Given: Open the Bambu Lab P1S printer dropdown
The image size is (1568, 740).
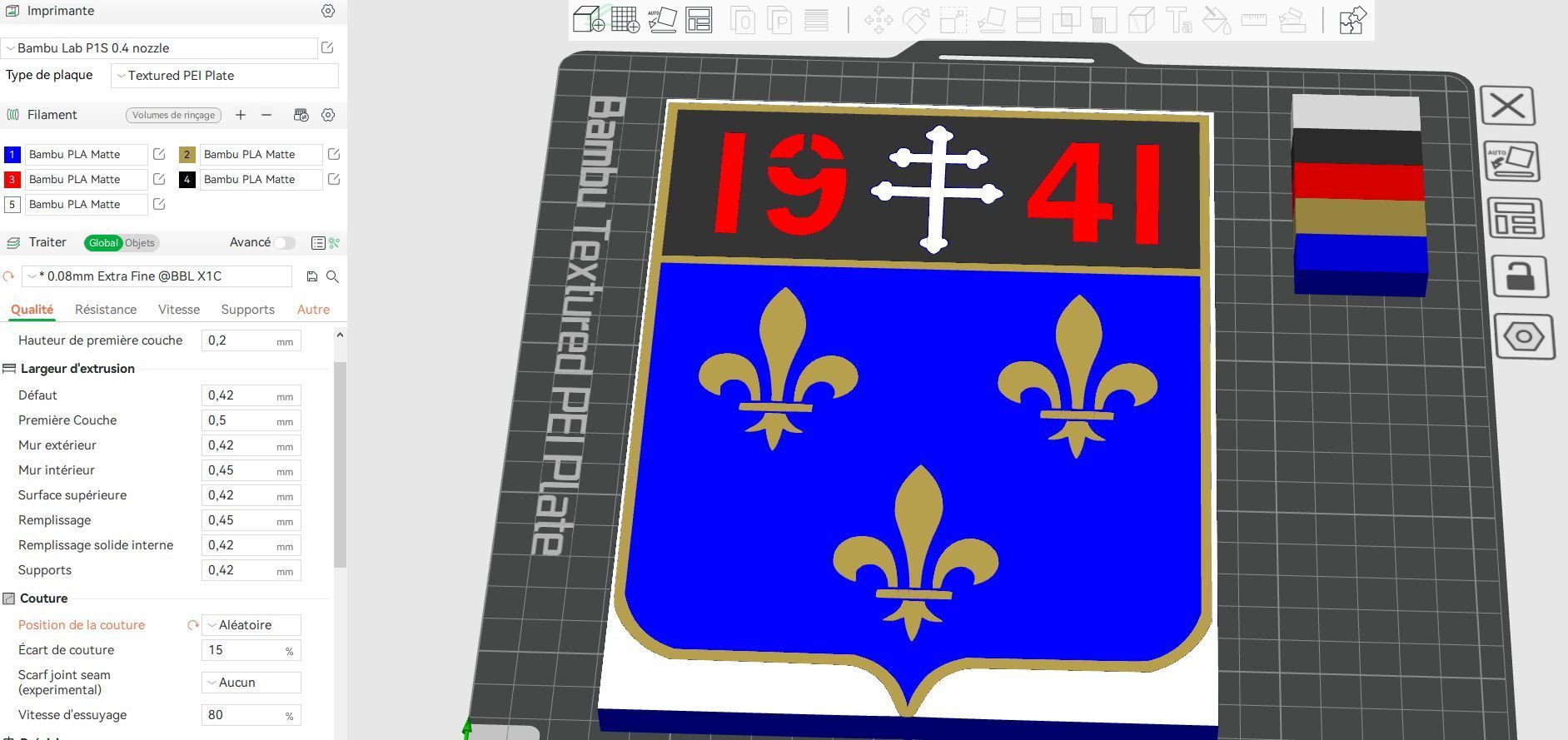Looking at the screenshot, I should point(160,48).
